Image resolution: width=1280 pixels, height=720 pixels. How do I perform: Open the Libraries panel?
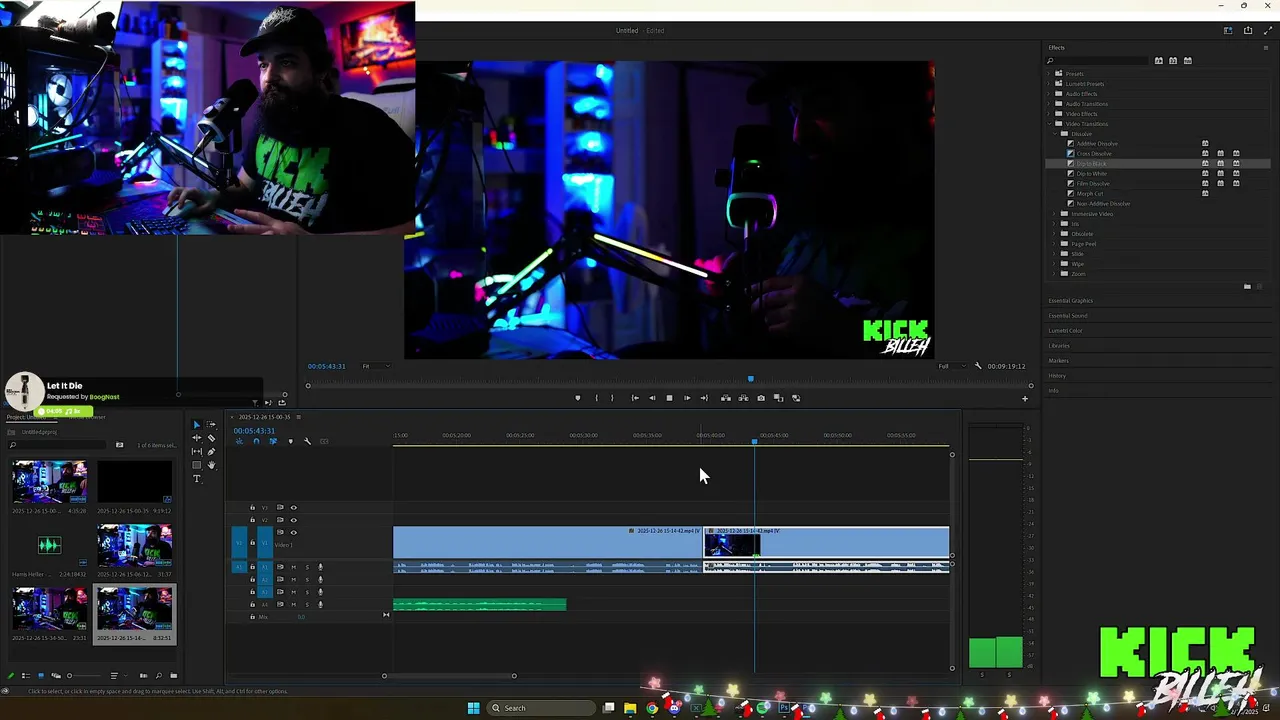point(1059,346)
